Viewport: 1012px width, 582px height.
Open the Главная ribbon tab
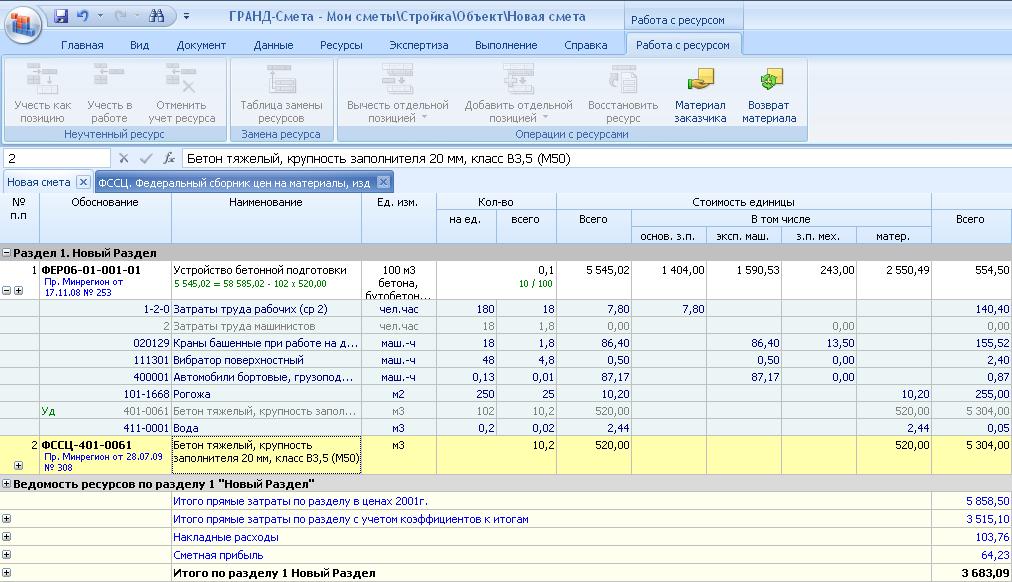point(82,45)
